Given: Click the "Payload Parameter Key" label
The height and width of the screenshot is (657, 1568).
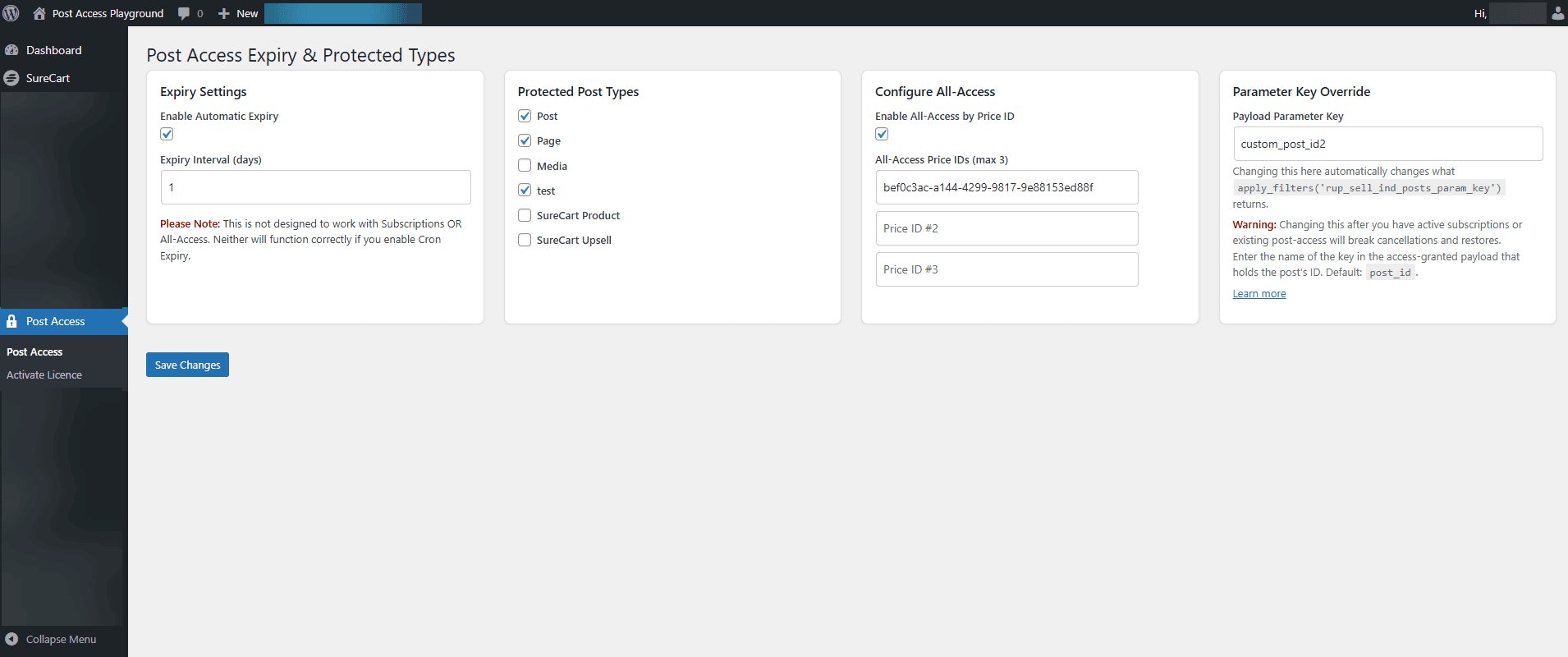Looking at the screenshot, I should (1288, 117).
